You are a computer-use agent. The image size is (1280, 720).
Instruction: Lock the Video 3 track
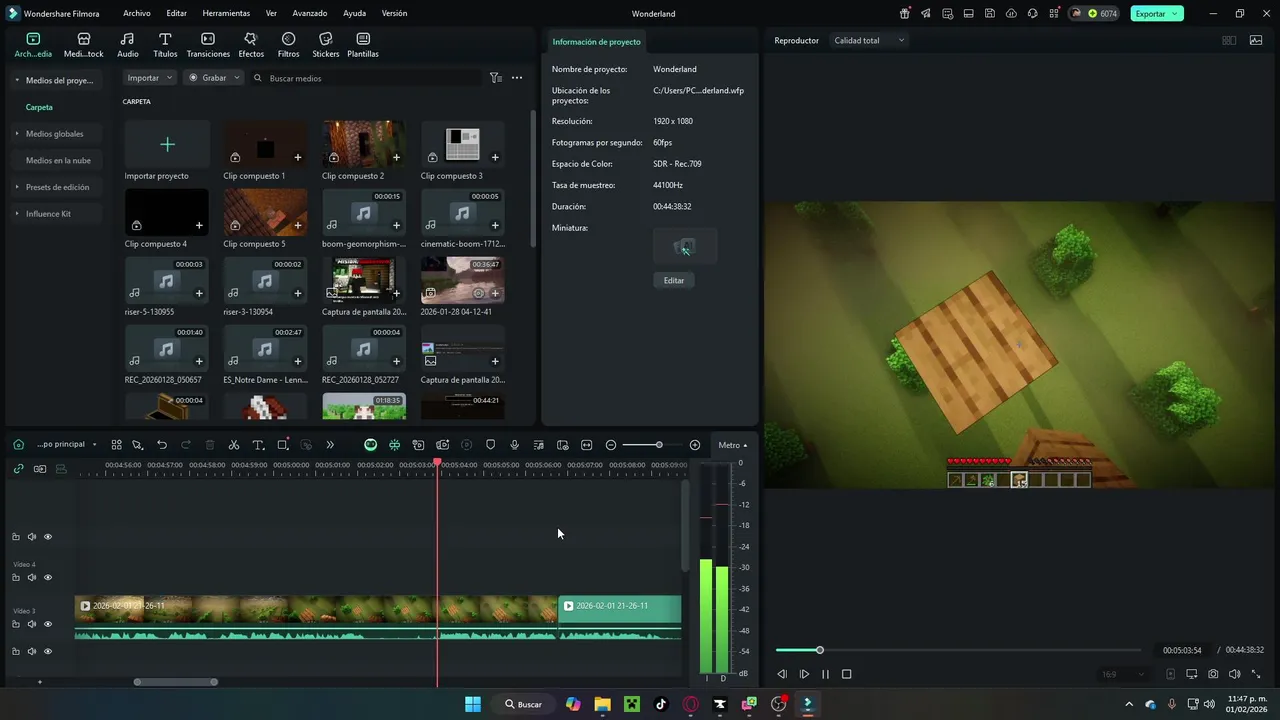[15, 624]
